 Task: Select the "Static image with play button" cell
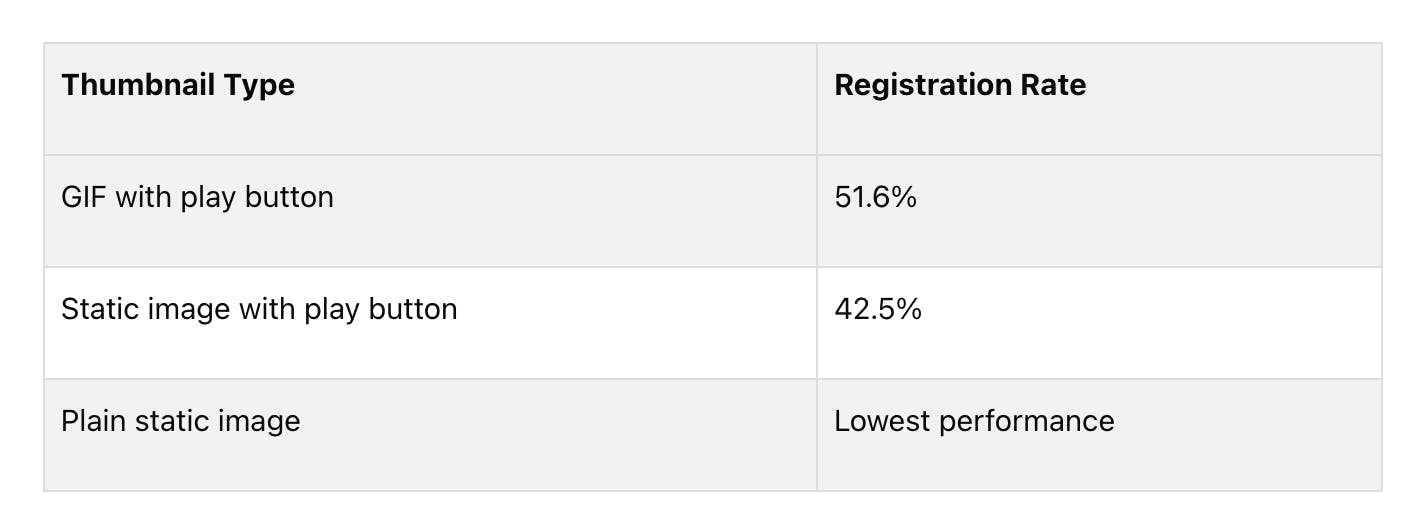pyautogui.click(x=259, y=309)
